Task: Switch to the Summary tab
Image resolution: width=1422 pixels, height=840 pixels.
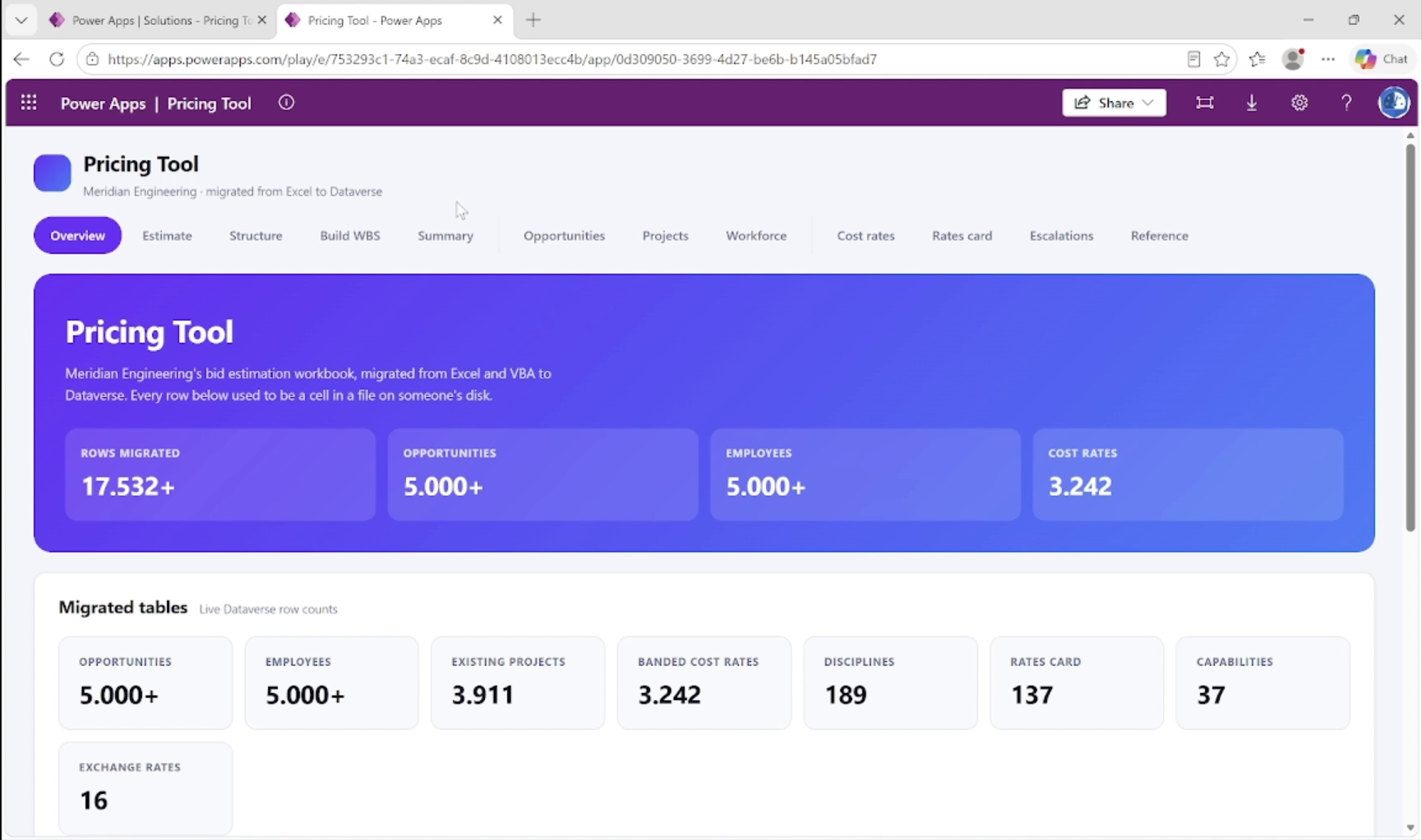Action: (x=446, y=235)
